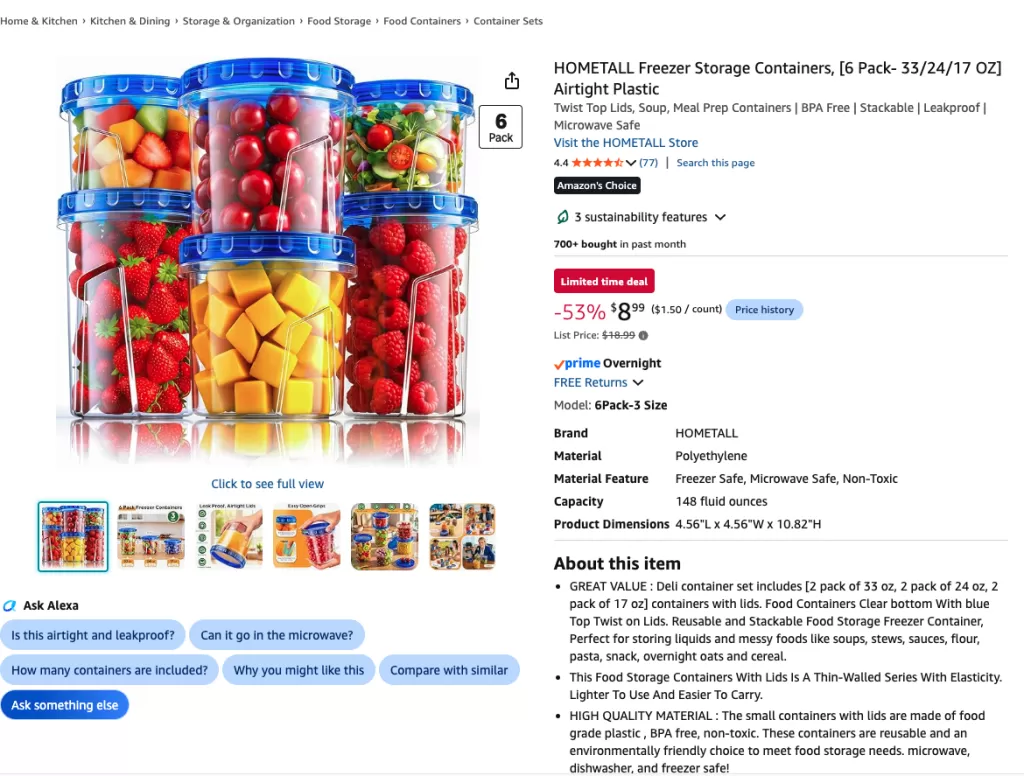
Task: Click the star rating icons
Action: [x=597, y=163]
